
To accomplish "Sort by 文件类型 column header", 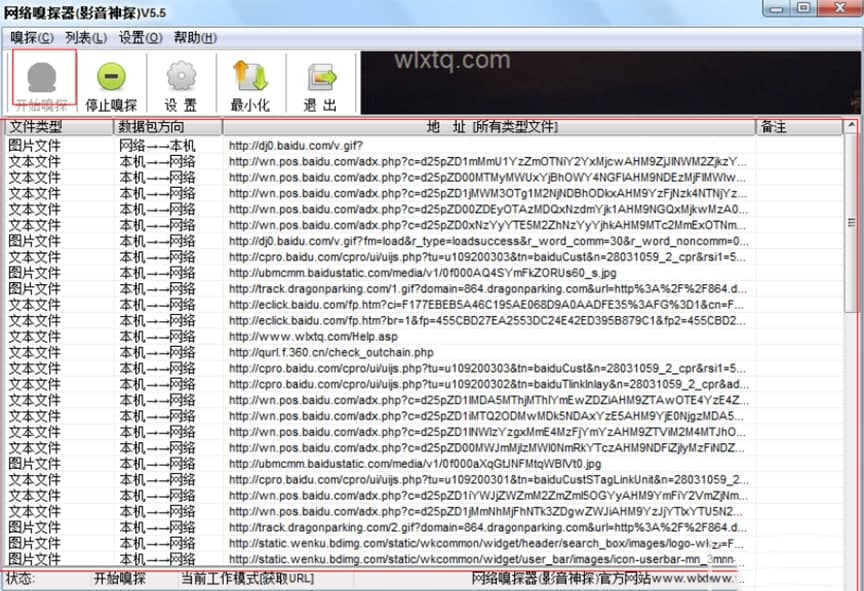I will tap(59, 127).
